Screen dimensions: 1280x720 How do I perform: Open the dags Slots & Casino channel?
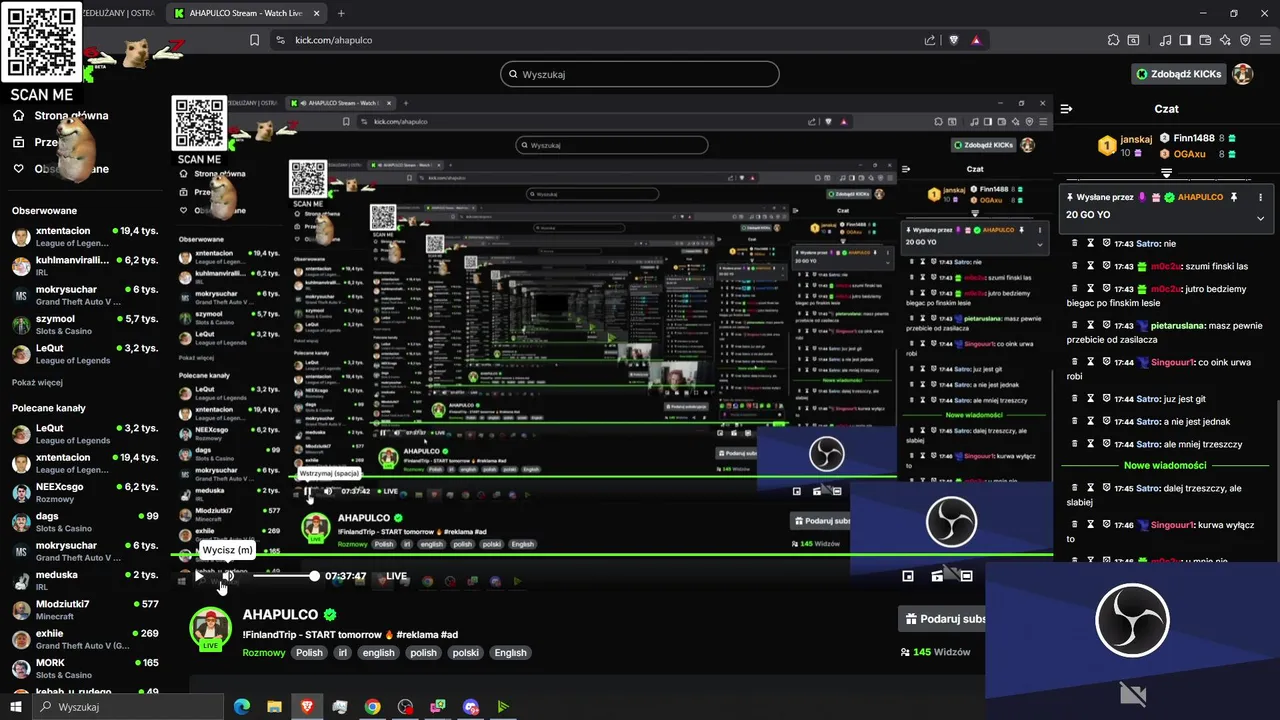pyautogui.click(x=85, y=522)
